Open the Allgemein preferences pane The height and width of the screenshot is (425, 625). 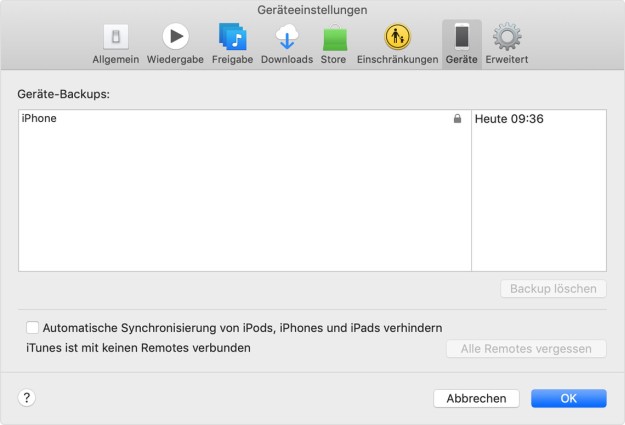pyautogui.click(x=116, y=44)
